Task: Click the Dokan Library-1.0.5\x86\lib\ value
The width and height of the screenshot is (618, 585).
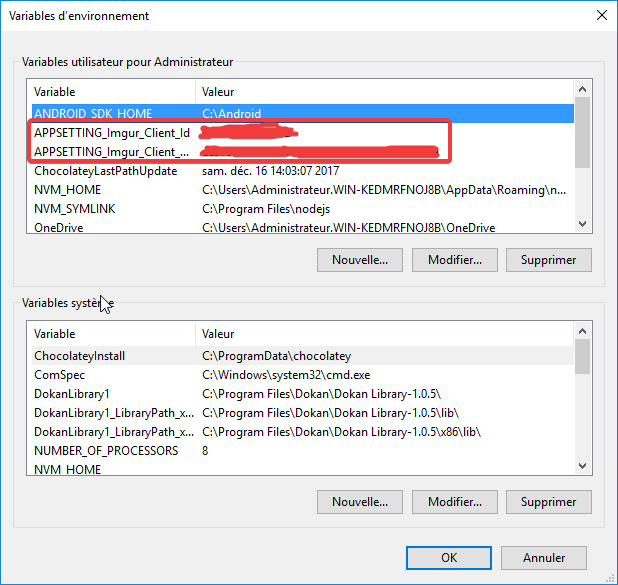Action: click(341, 432)
